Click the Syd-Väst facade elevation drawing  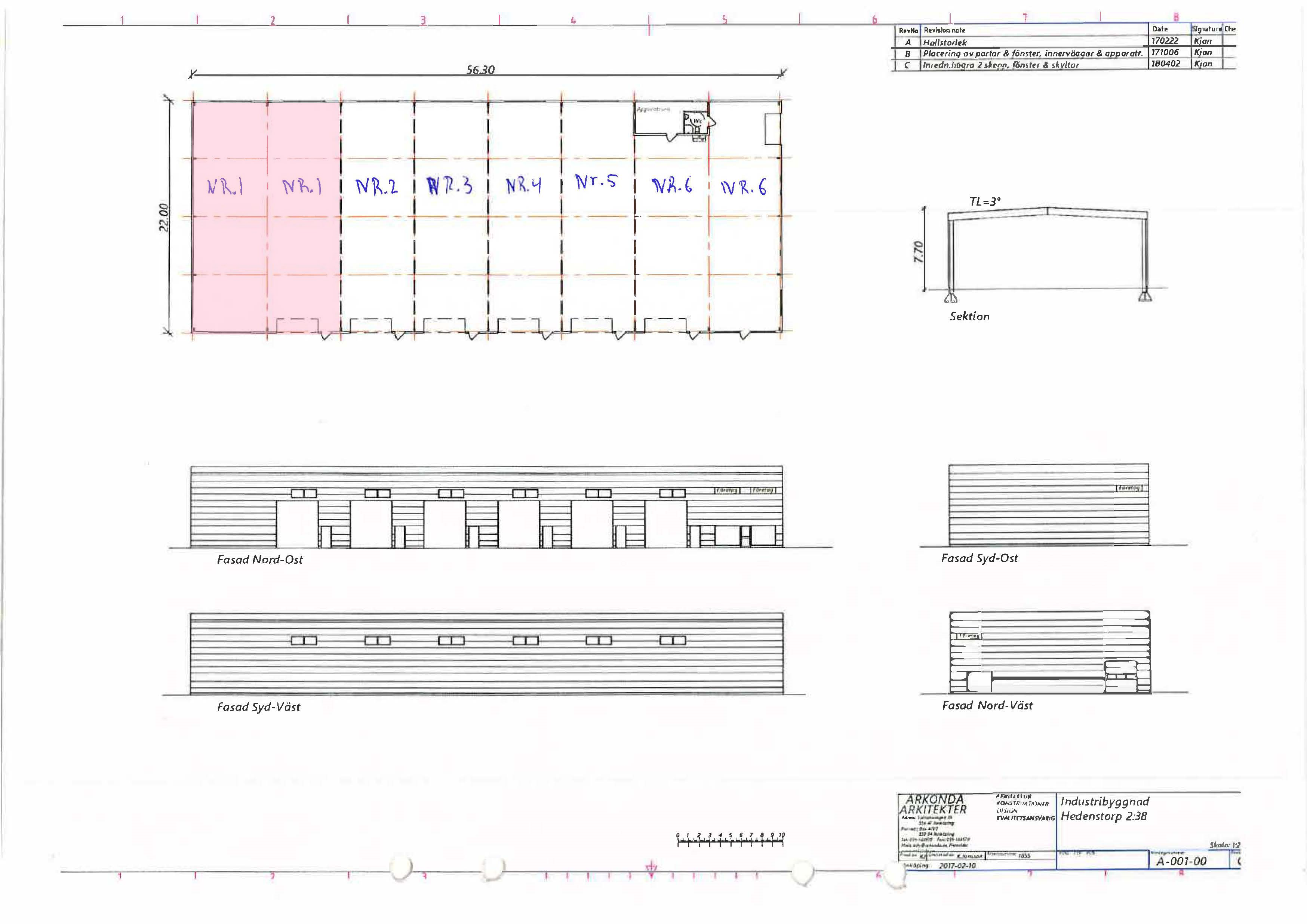(487, 654)
